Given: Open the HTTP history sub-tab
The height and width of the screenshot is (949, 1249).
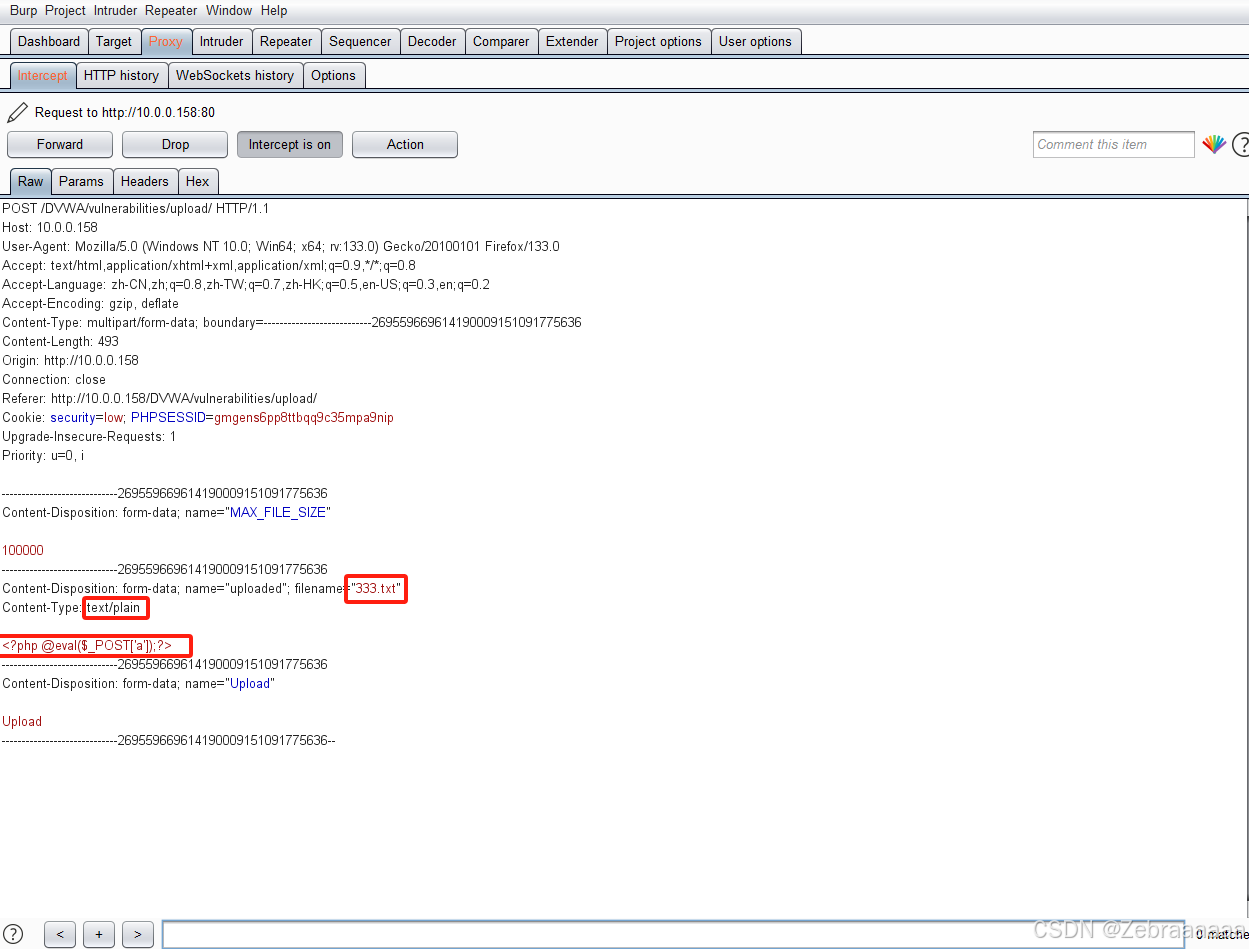Looking at the screenshot, I should pyautogui.click(x=121, y=75).
